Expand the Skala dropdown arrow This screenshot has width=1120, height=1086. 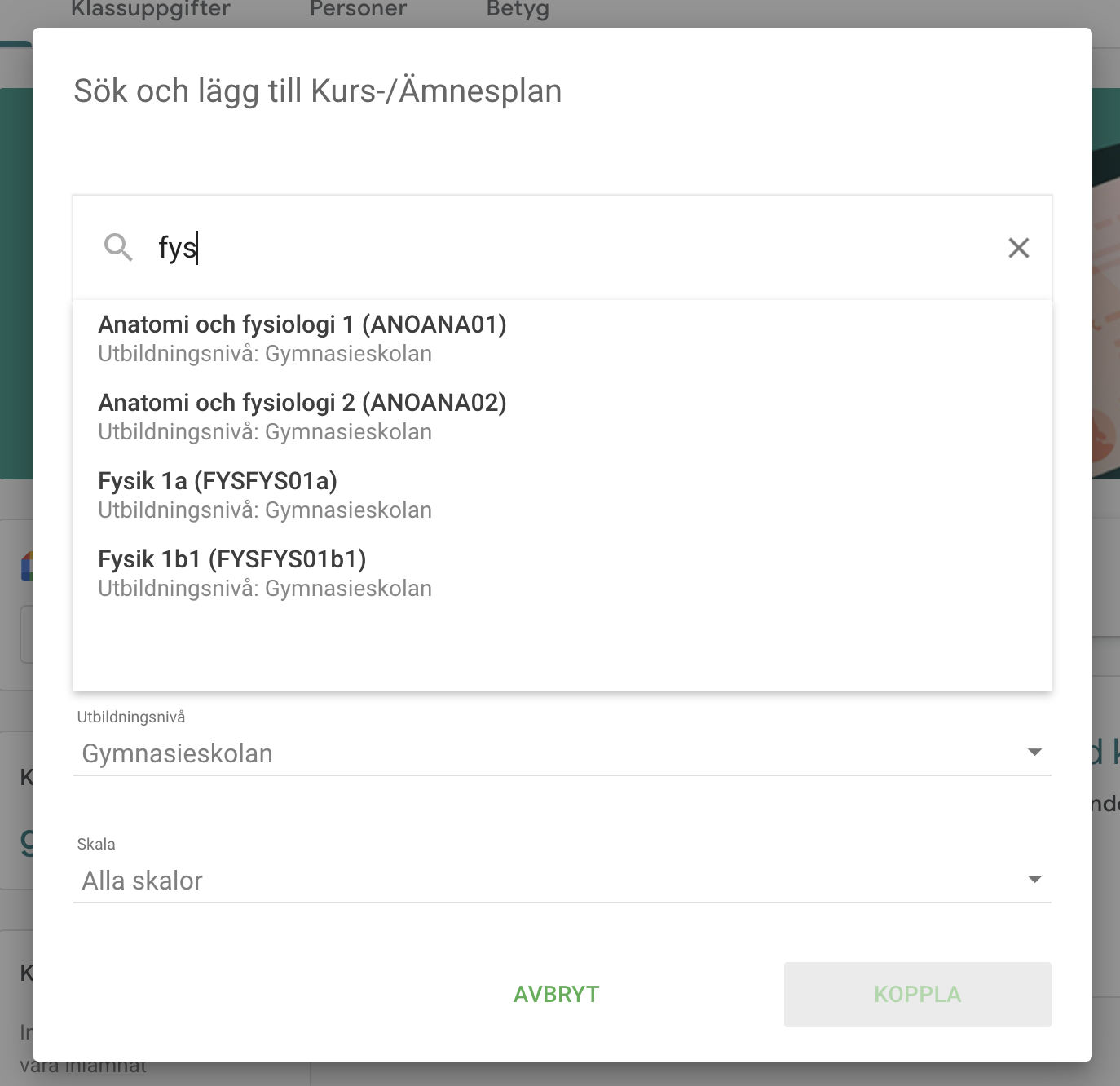1034,879
